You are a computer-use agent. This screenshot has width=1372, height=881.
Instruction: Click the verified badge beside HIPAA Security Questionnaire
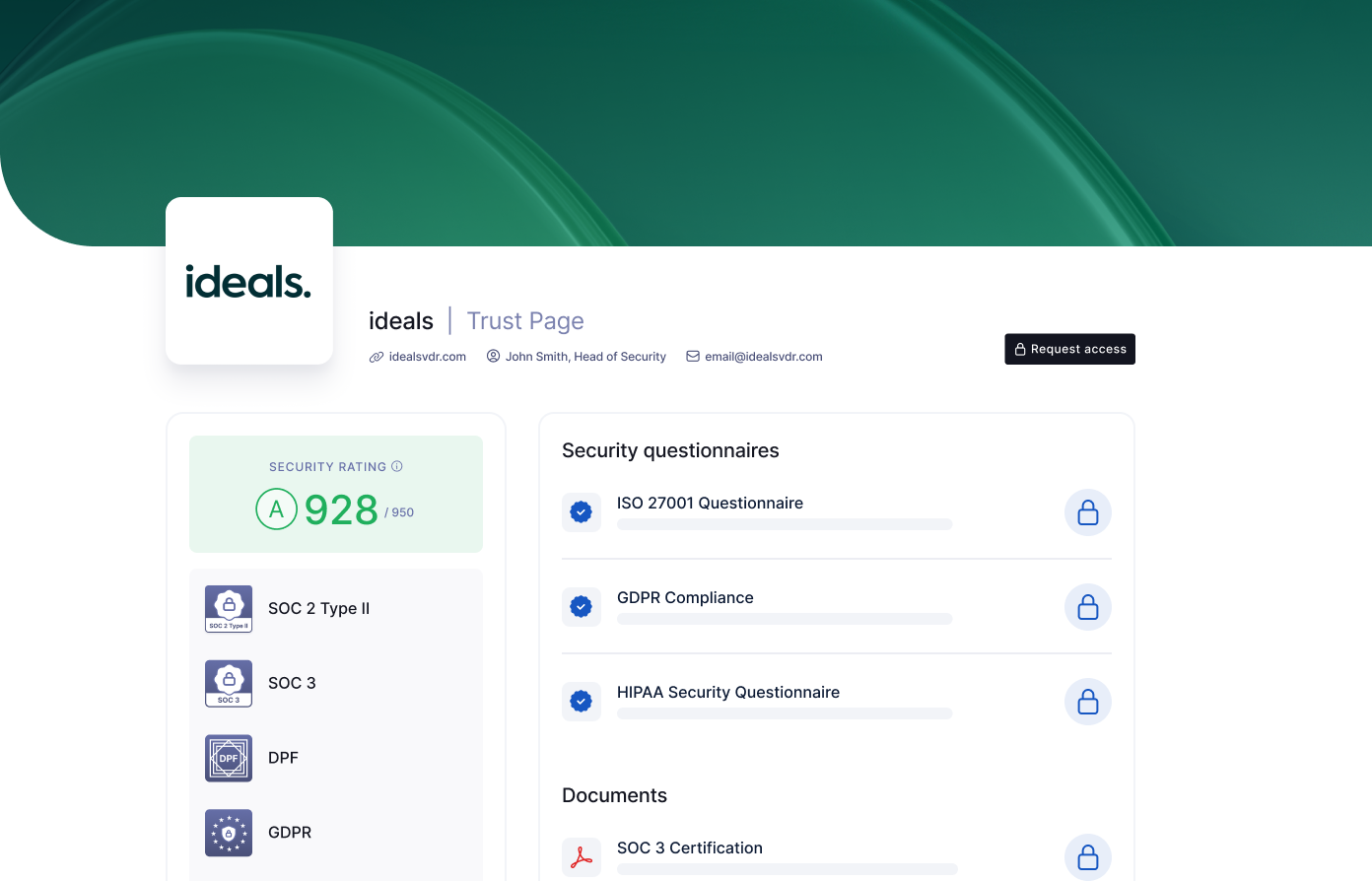point(582,702)
